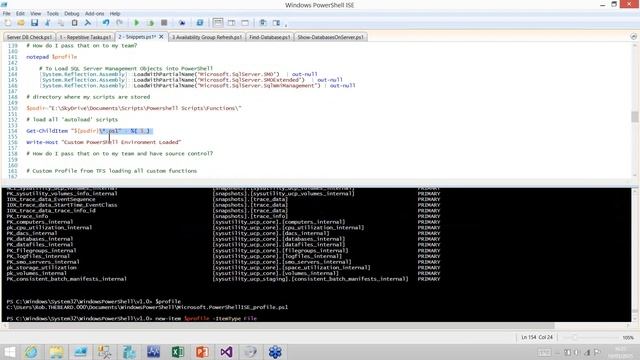The width and height of the screenshot is (640, 360).
Task: Open PowerPoint from the taskbar
Action: (202, 352)
